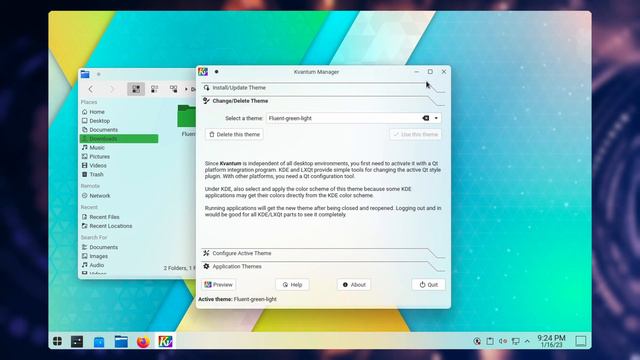Click the Kvantum Manager taskbar icon

click(x=165, y=341)
